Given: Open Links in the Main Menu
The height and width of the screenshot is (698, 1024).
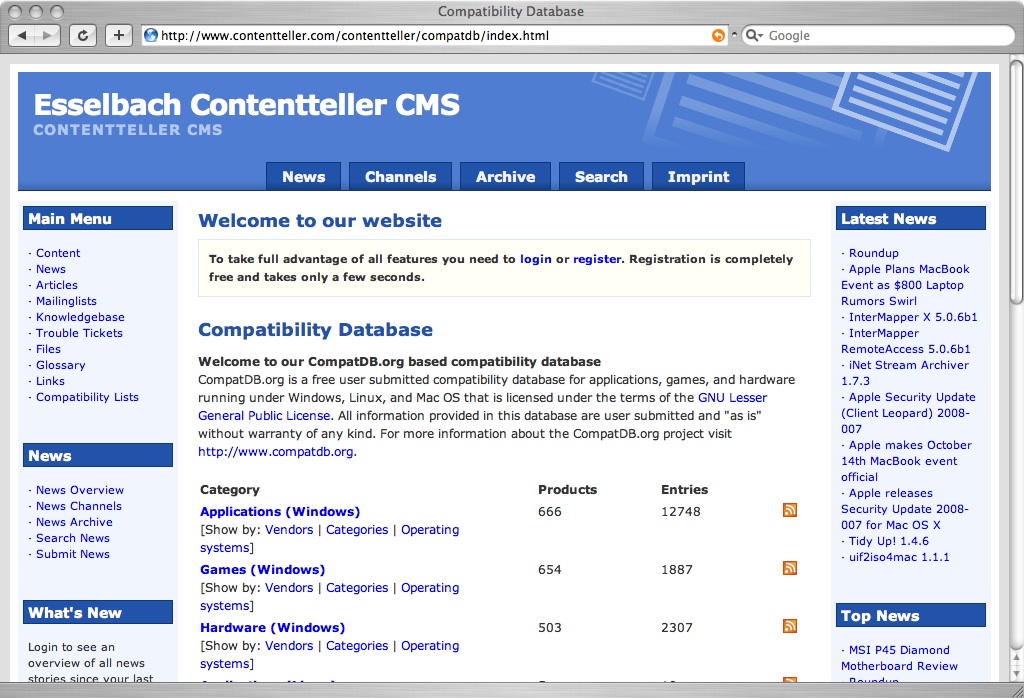Looking at the screenshot, I should 50,381.
